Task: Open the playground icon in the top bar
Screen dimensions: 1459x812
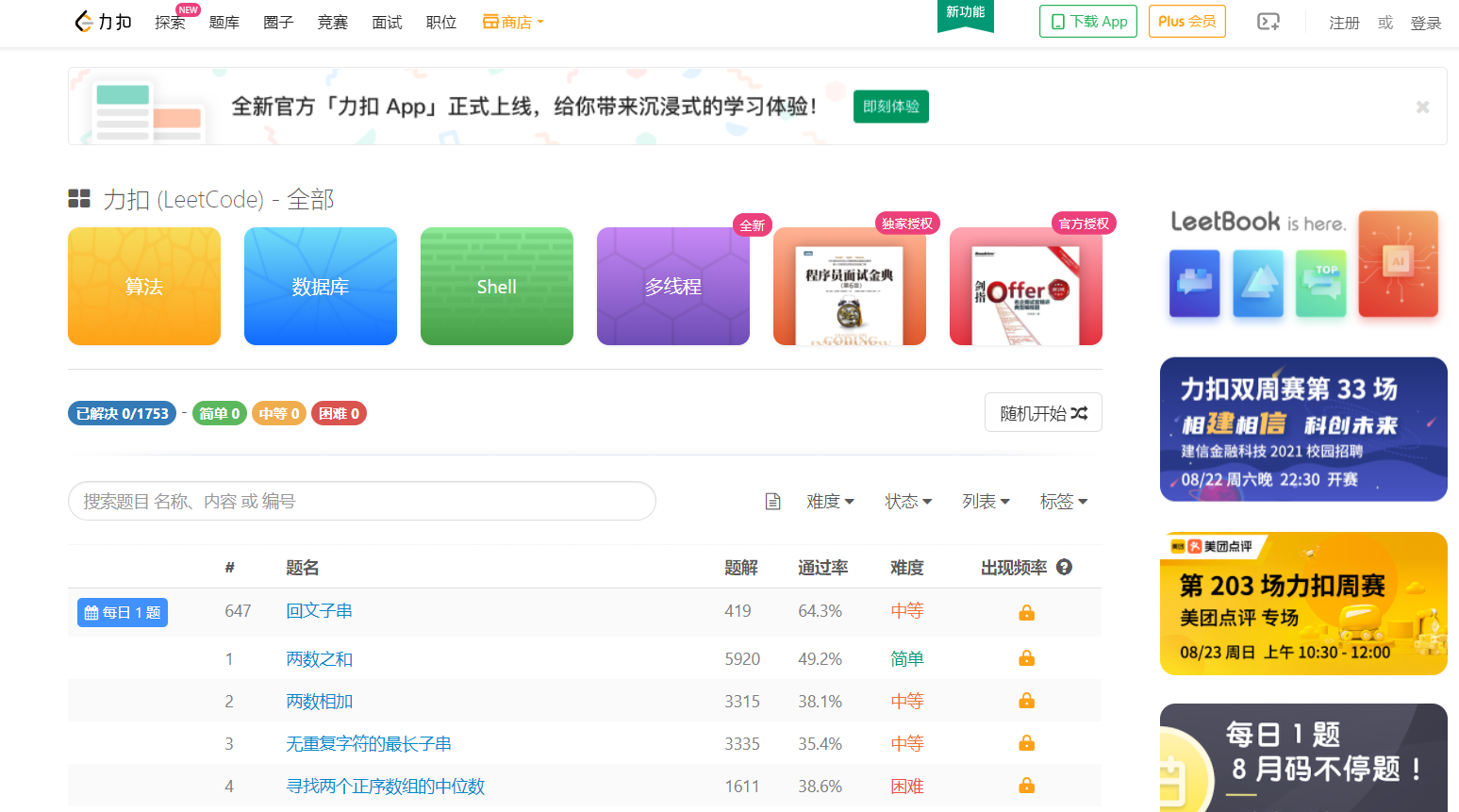Action: click(1268, 22)
